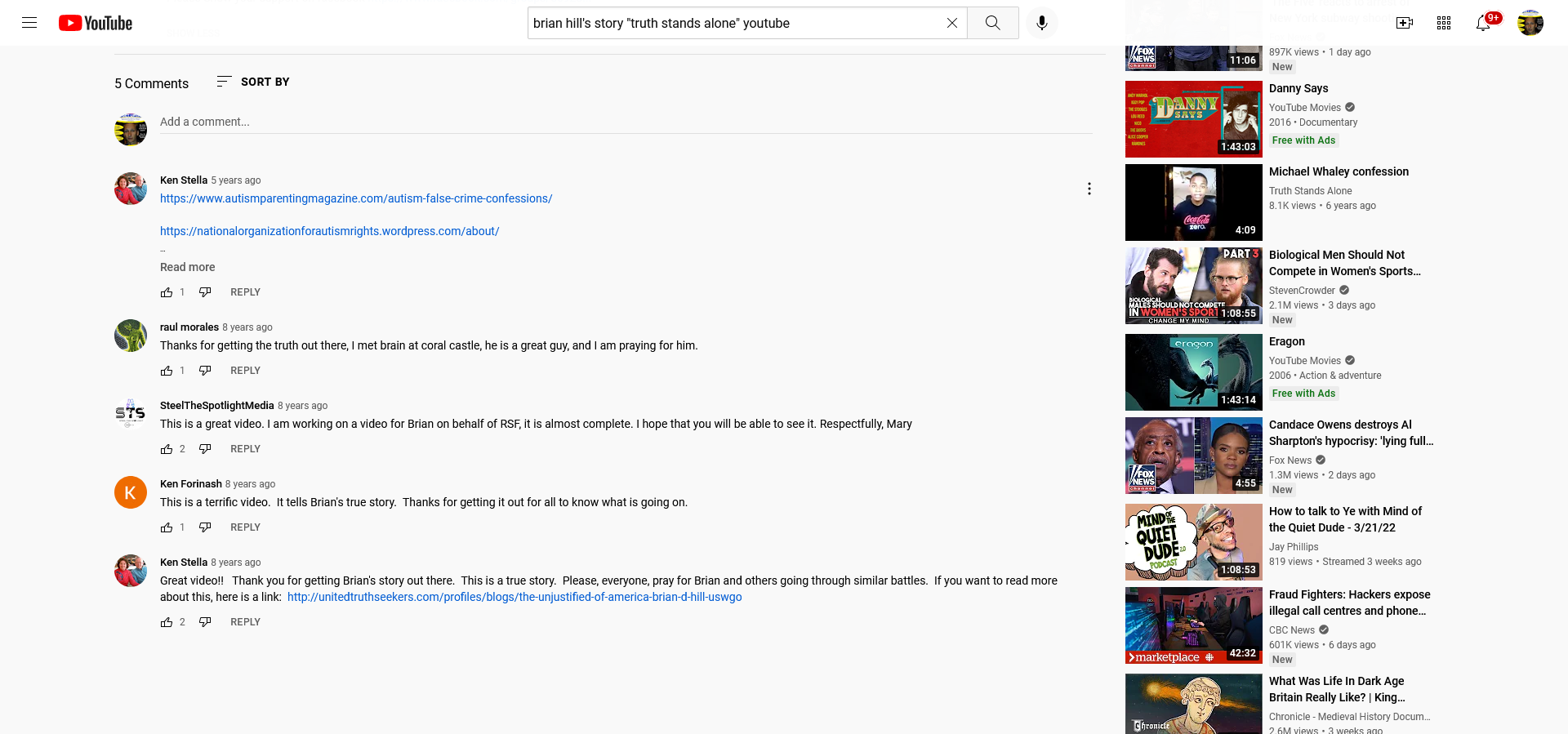
Task: Click the magnifier search button
Action: click(993, 23)
